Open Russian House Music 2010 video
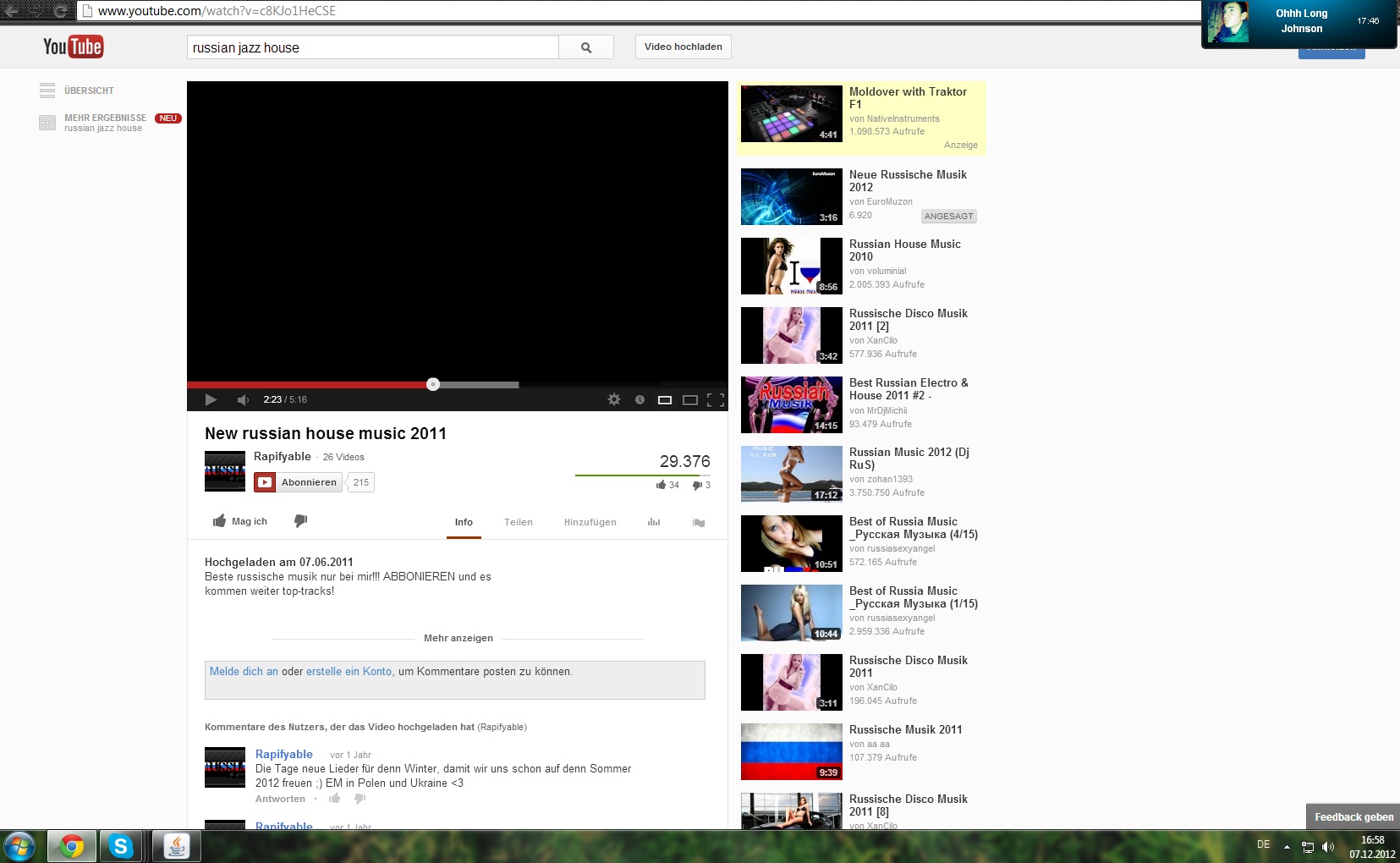The image size is (1400, 863). click(905, 250)
